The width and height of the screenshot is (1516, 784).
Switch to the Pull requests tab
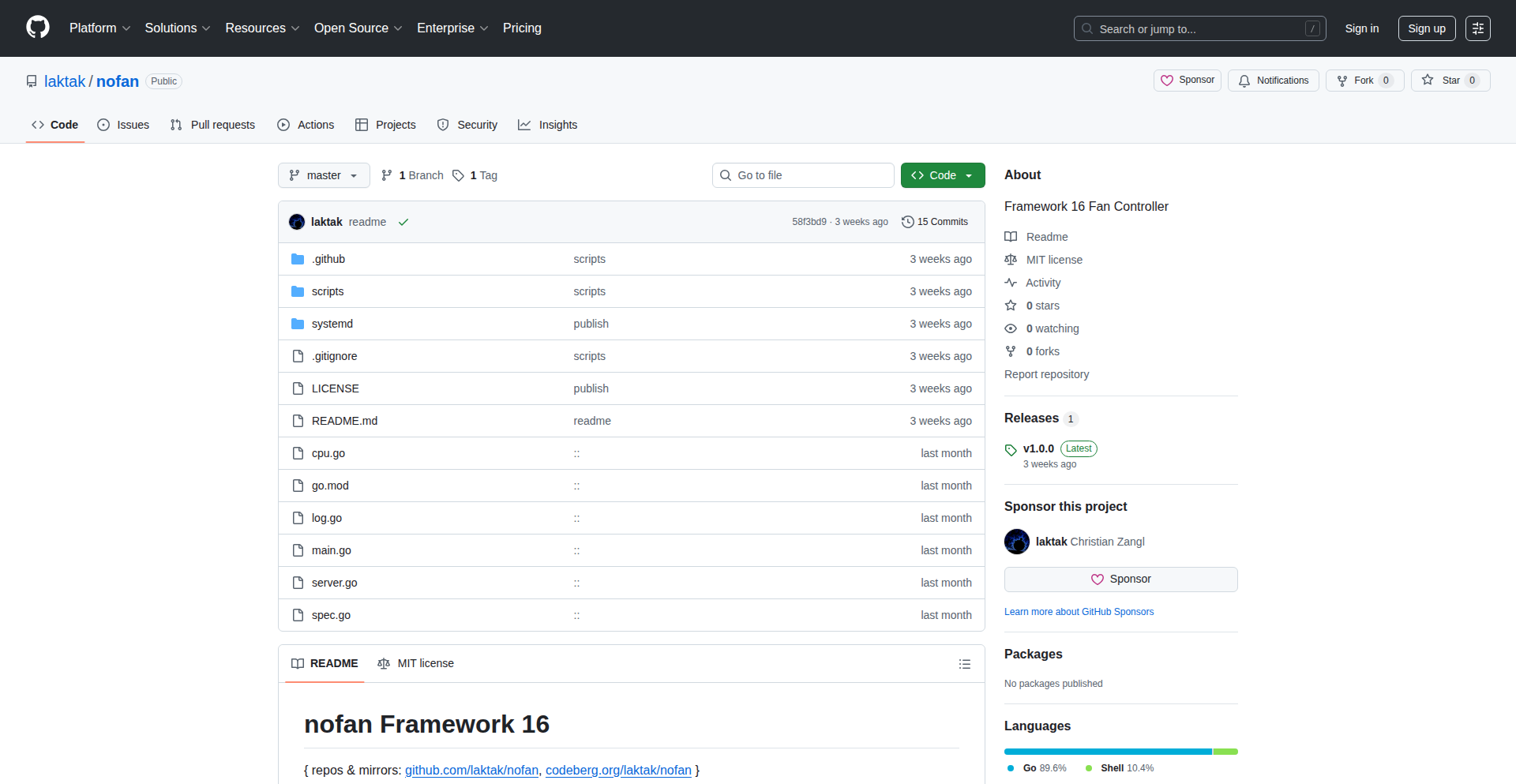(x=213, y=125)
